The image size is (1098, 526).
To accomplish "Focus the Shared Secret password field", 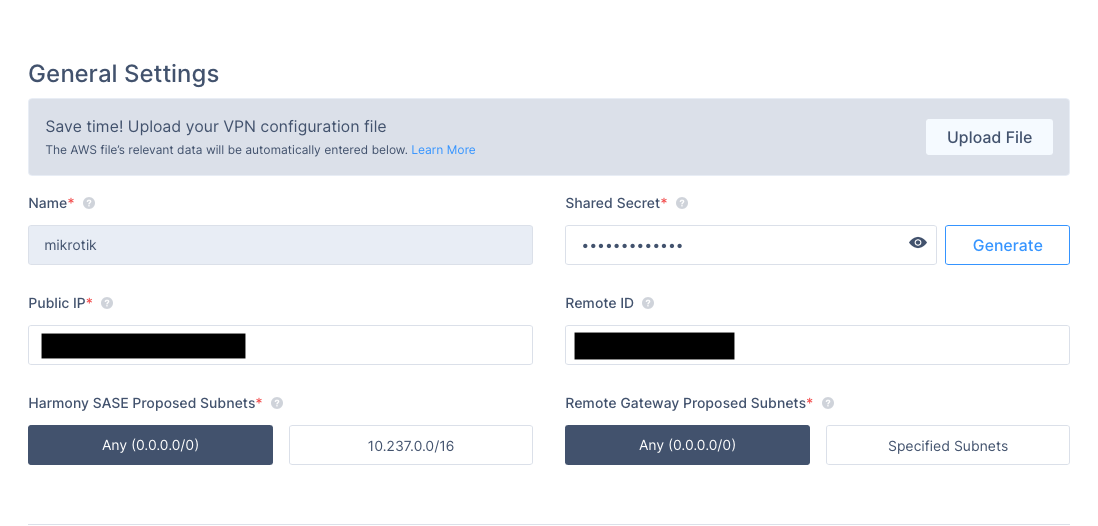I will tap(735, 245).
